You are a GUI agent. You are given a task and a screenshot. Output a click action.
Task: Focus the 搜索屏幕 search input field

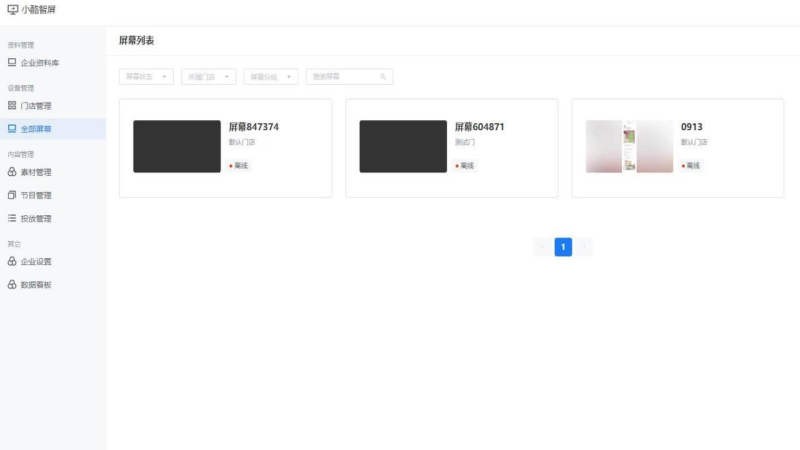[x=343, y=77]
